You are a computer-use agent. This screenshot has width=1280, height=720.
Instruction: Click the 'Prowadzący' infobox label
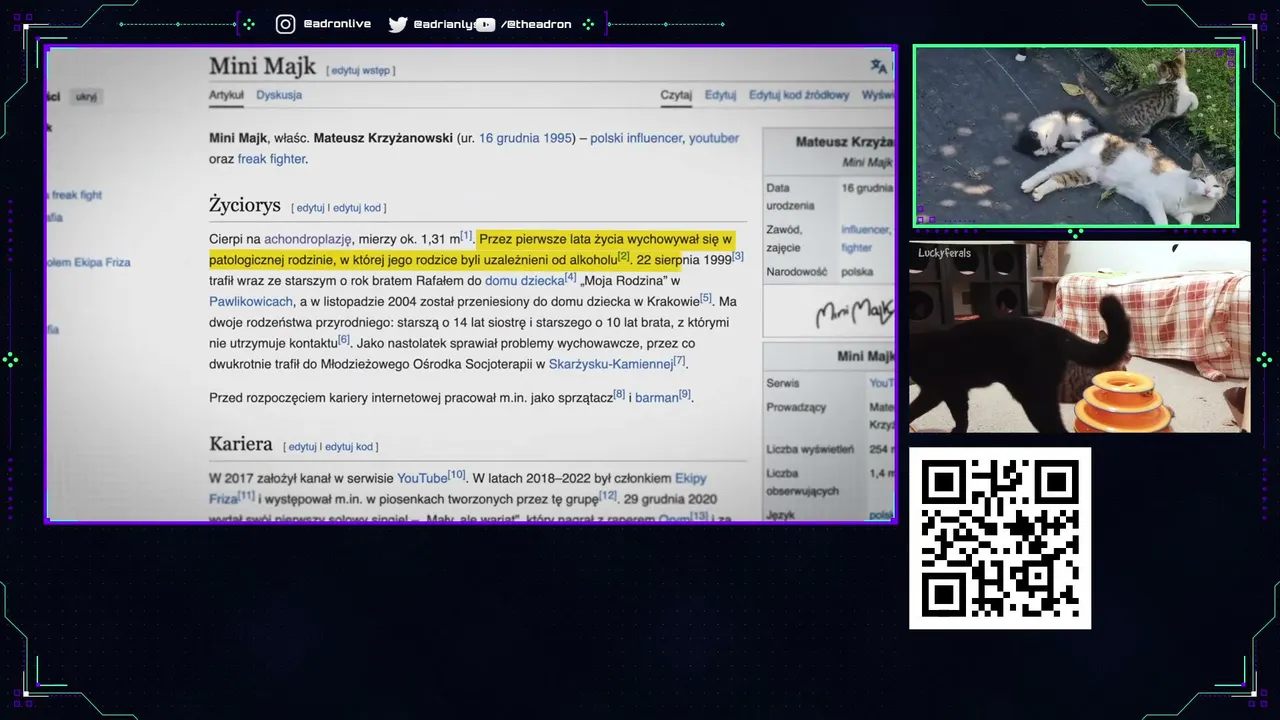click(796, 408)
